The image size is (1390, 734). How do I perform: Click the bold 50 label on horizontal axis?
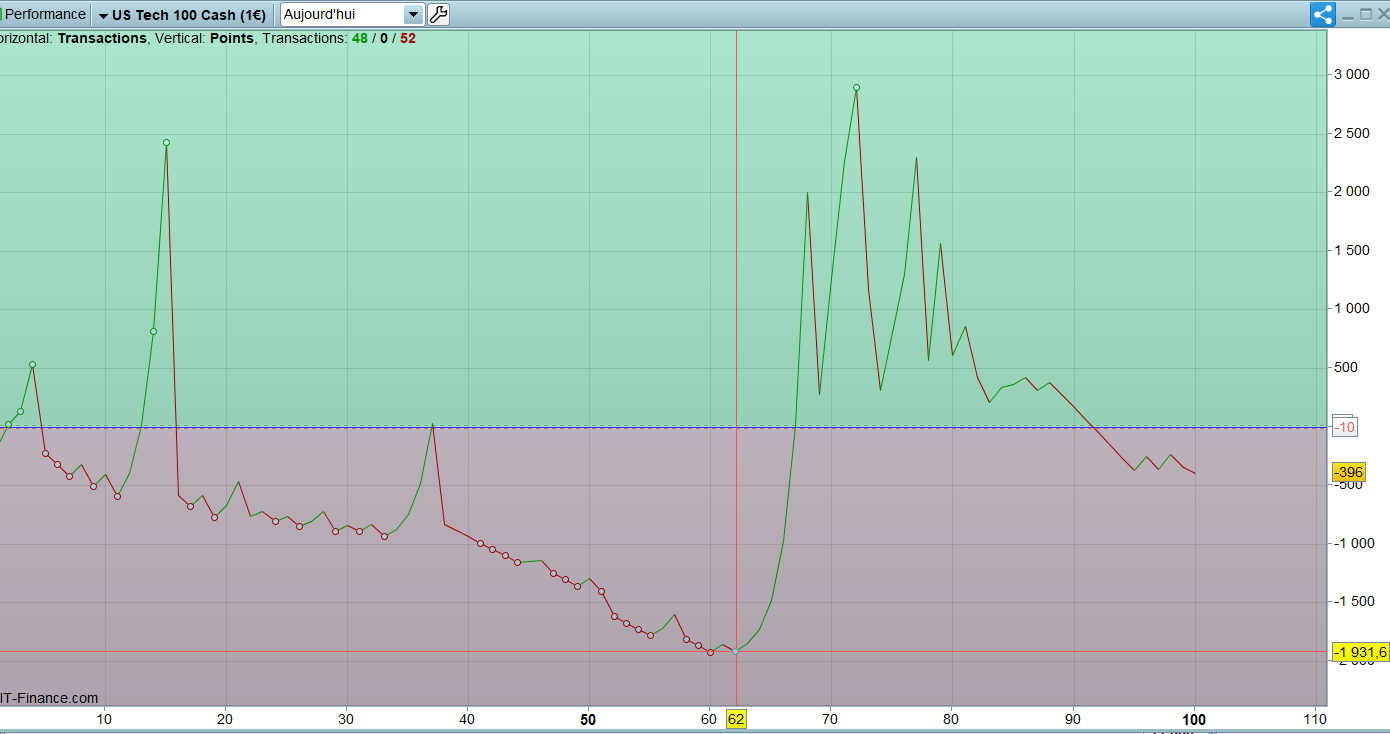coord(588,719)
